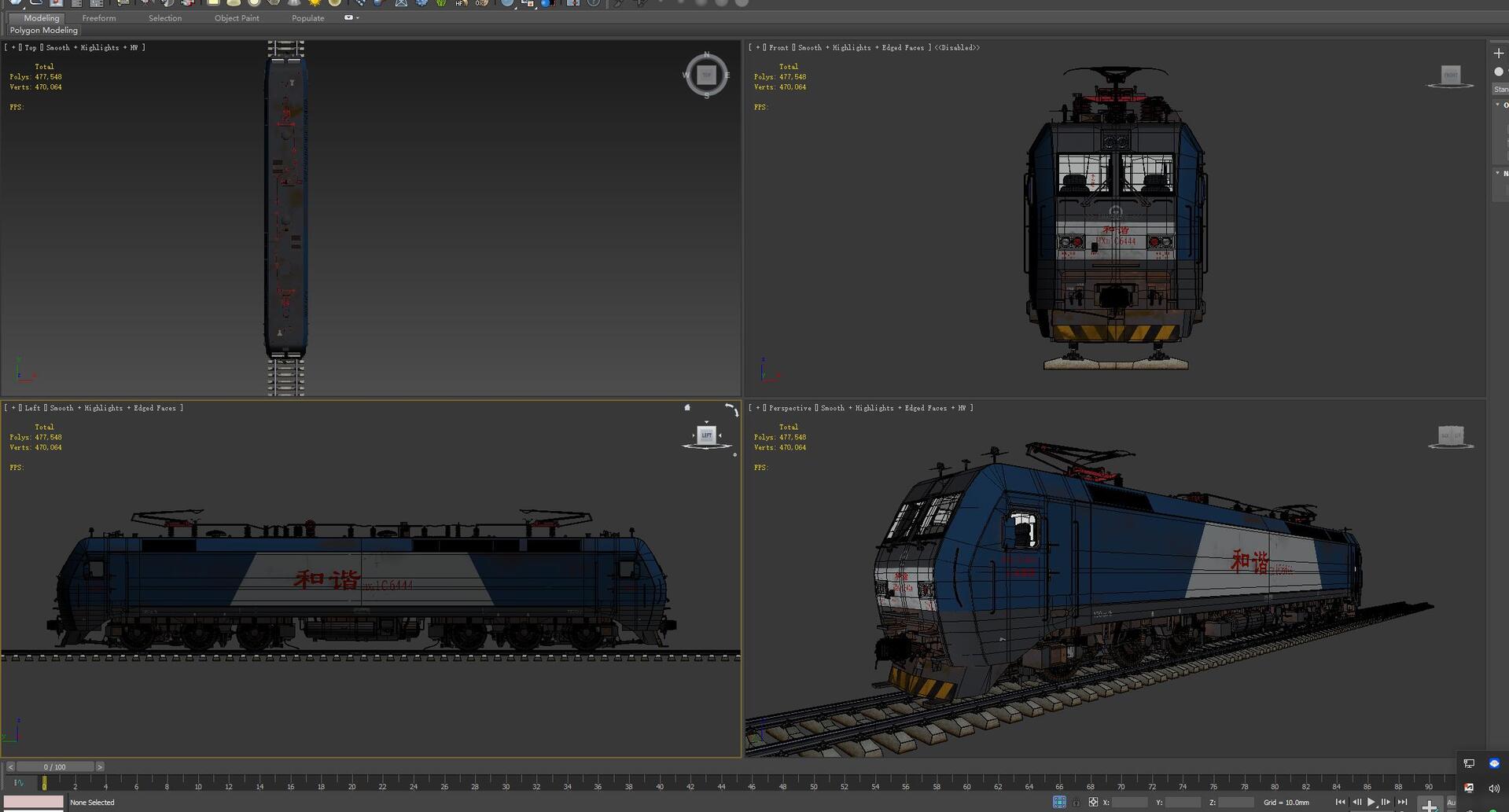Collapse the first rollout arrow in command panel

(x=1498, y=105)
